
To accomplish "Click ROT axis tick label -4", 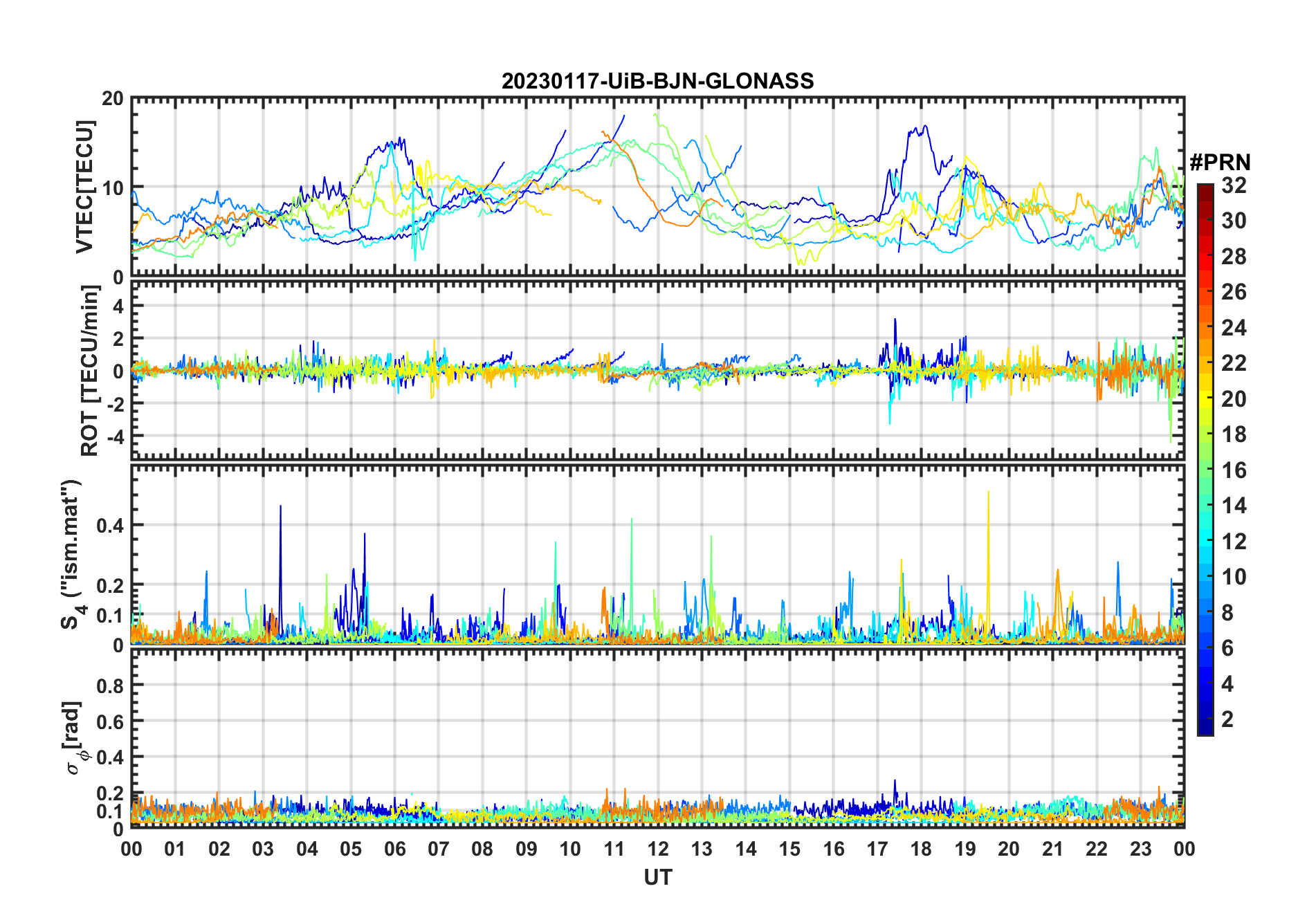I will (116, 436).
